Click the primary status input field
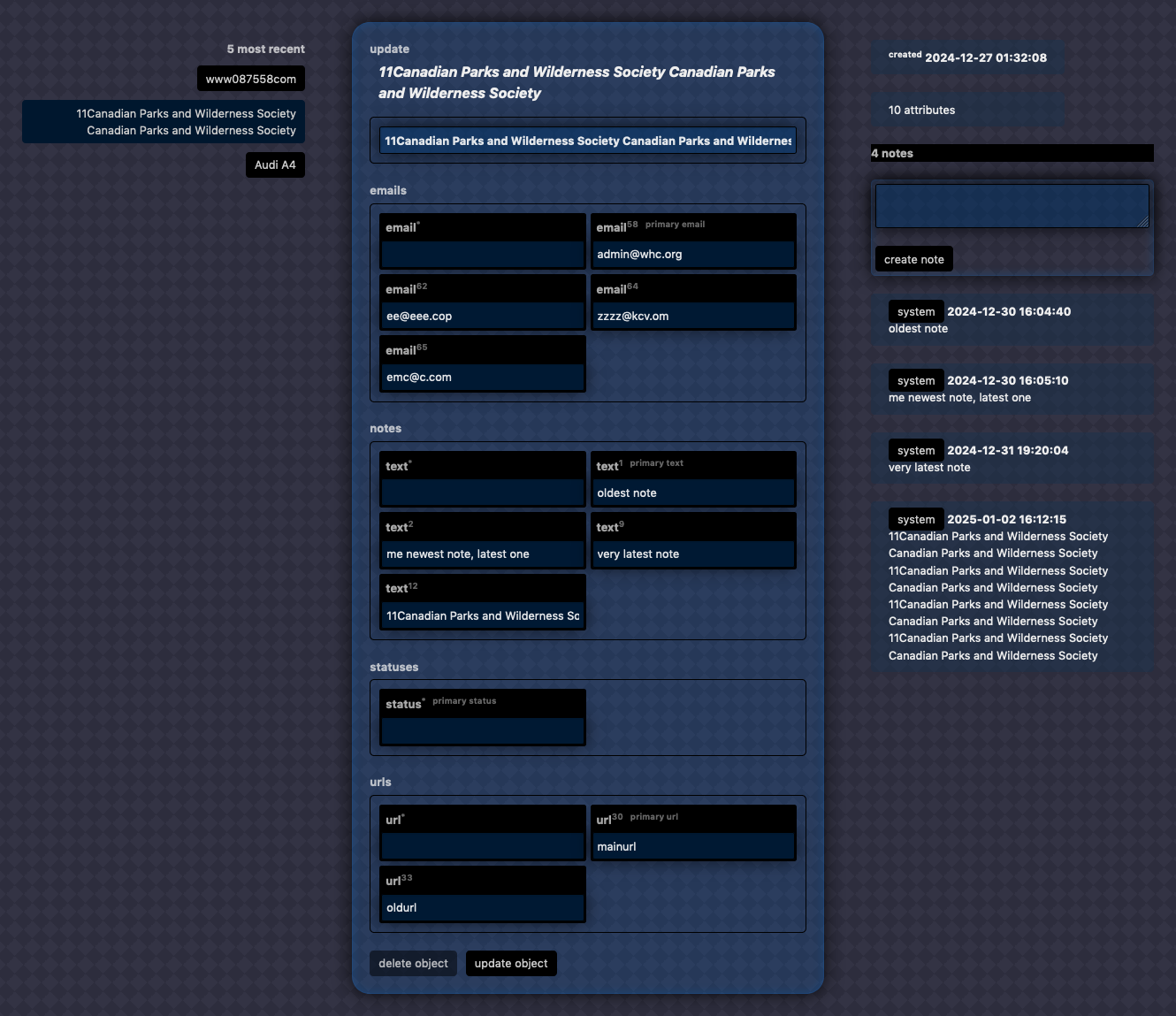Screen dimensions: 1176x1016 pyautogui.click(x=483, y=731)
